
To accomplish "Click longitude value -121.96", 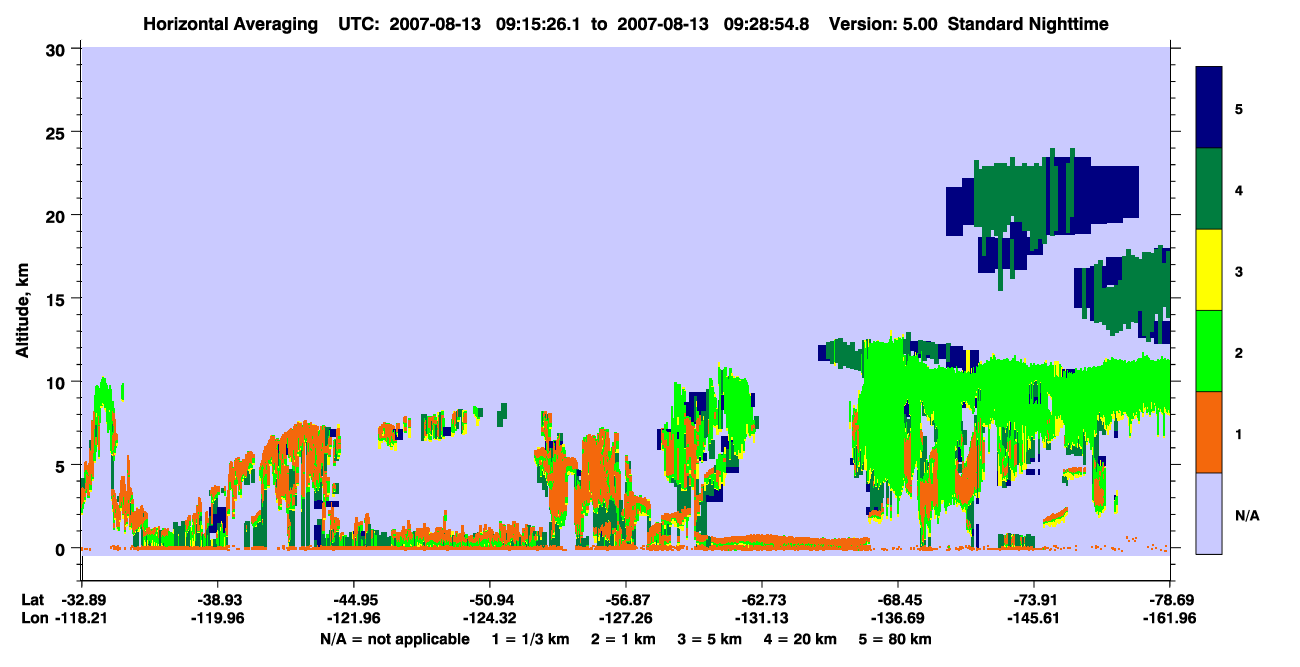I will 354,617.
